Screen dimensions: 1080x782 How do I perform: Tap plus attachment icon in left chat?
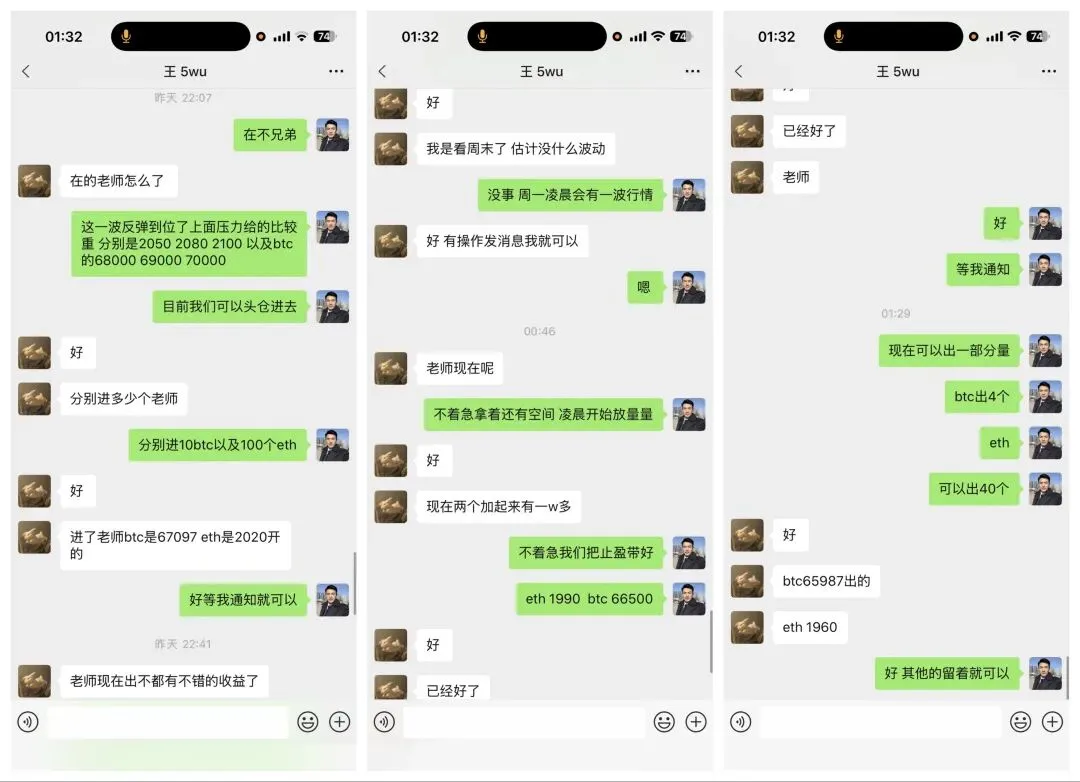pos(340,721)
